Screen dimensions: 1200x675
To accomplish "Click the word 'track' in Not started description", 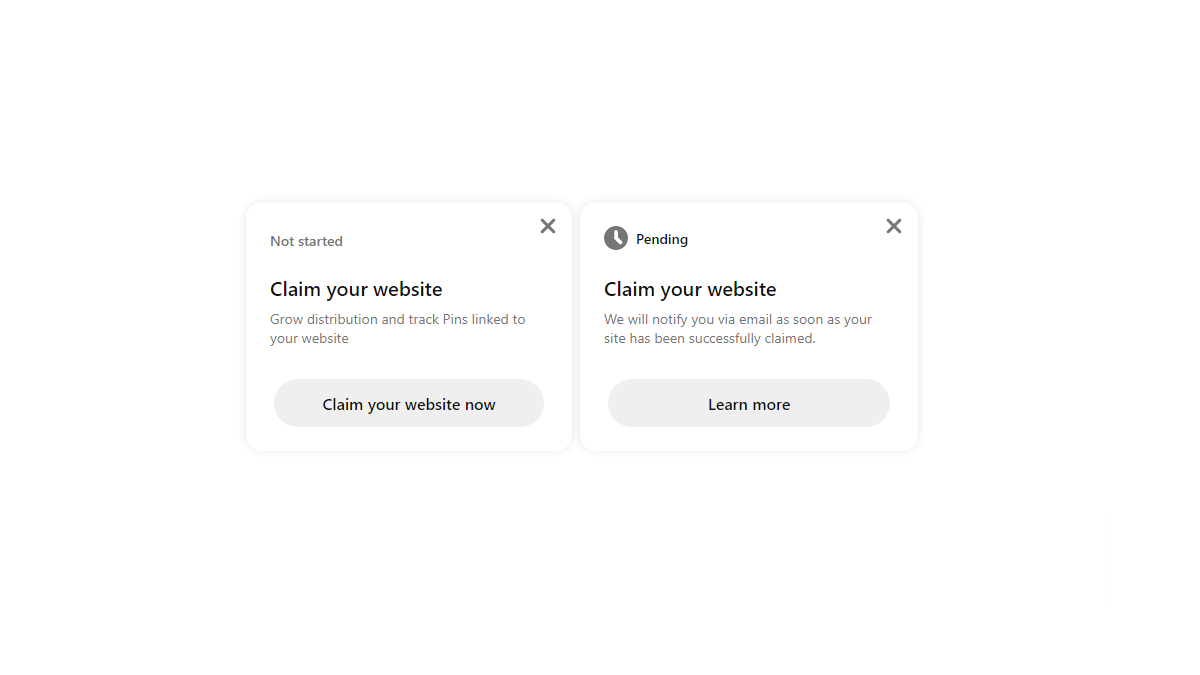I will 424,319.
